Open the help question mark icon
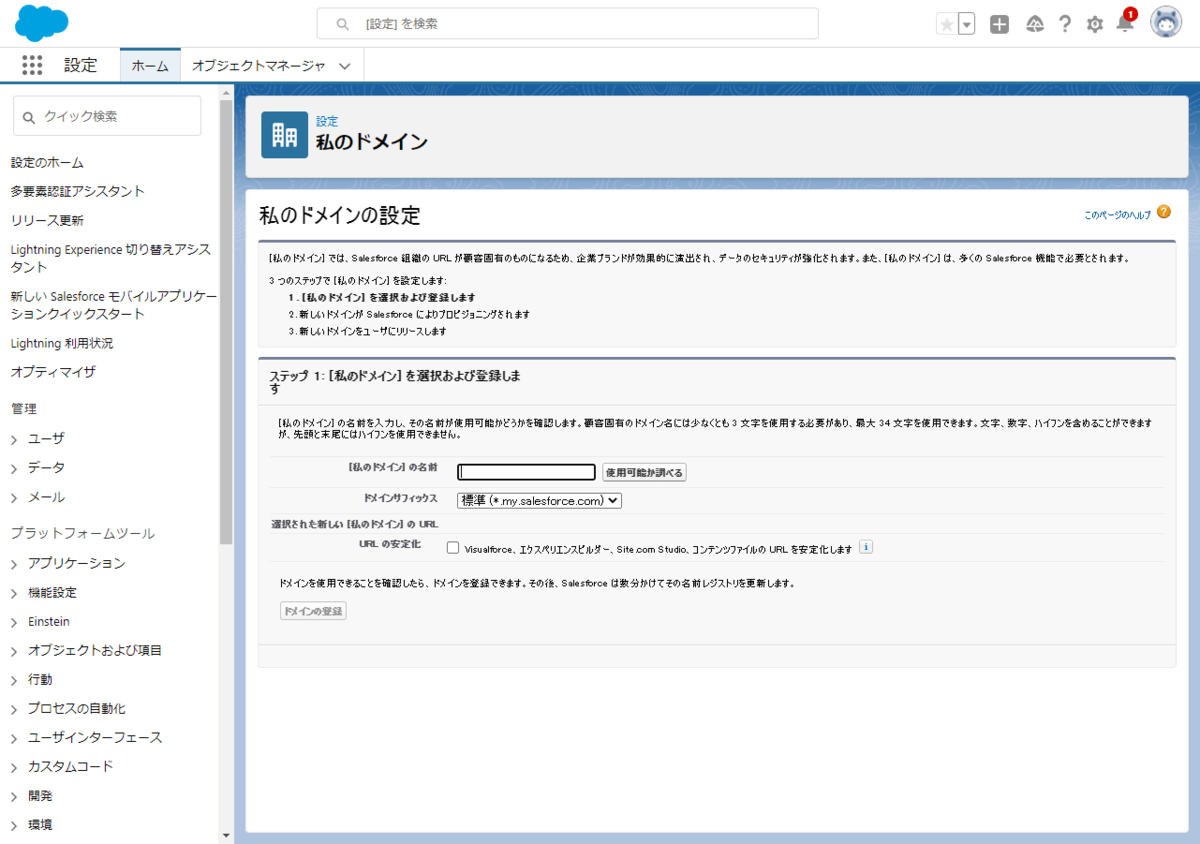This screenshot has width=1200, height=844. [1065, 24]
